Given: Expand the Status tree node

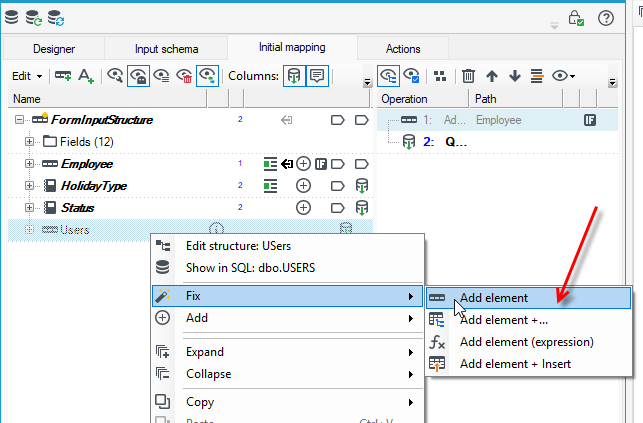Looking at the screenshot, I should click(29, 207).
